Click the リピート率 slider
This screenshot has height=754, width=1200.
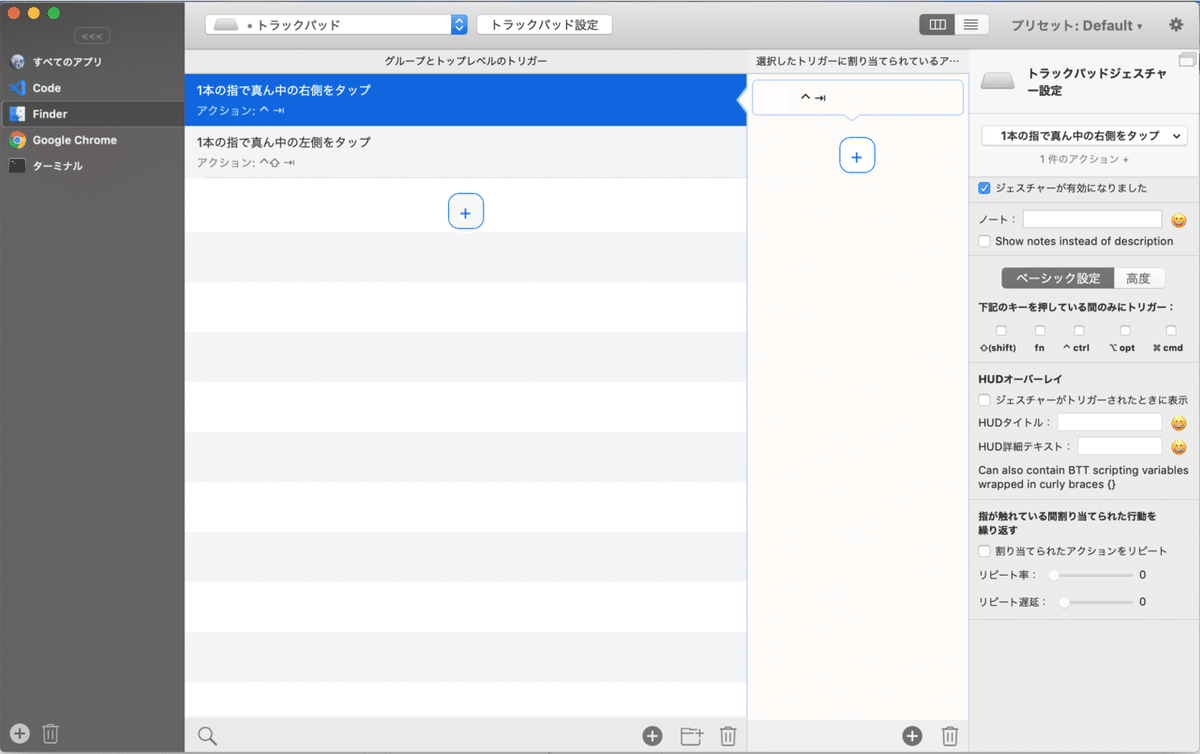point(1090,575)
